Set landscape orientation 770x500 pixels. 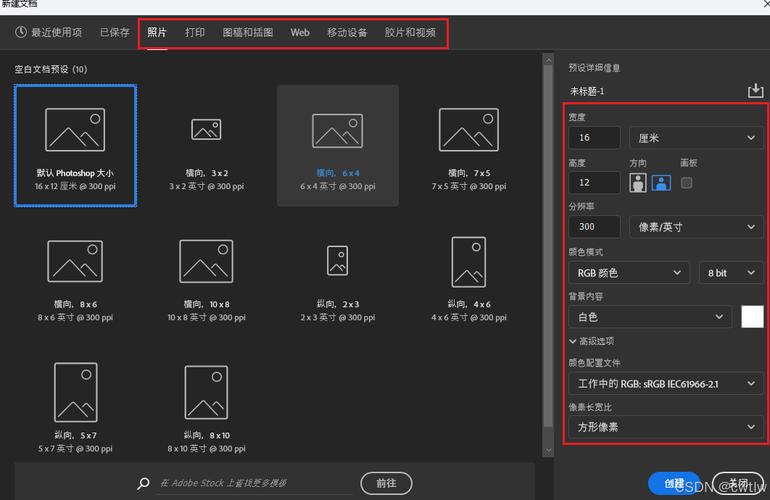[x=661, y=183]
